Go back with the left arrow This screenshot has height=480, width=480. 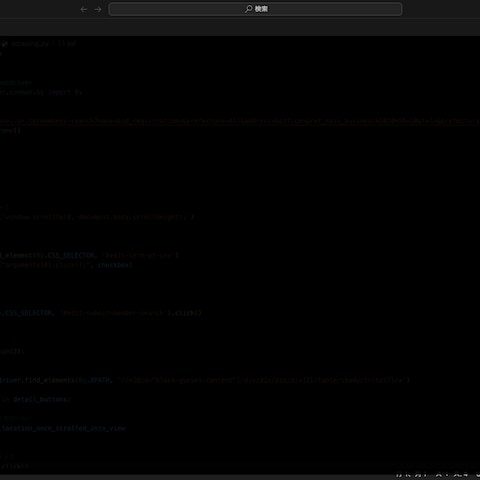pos(84,9)
